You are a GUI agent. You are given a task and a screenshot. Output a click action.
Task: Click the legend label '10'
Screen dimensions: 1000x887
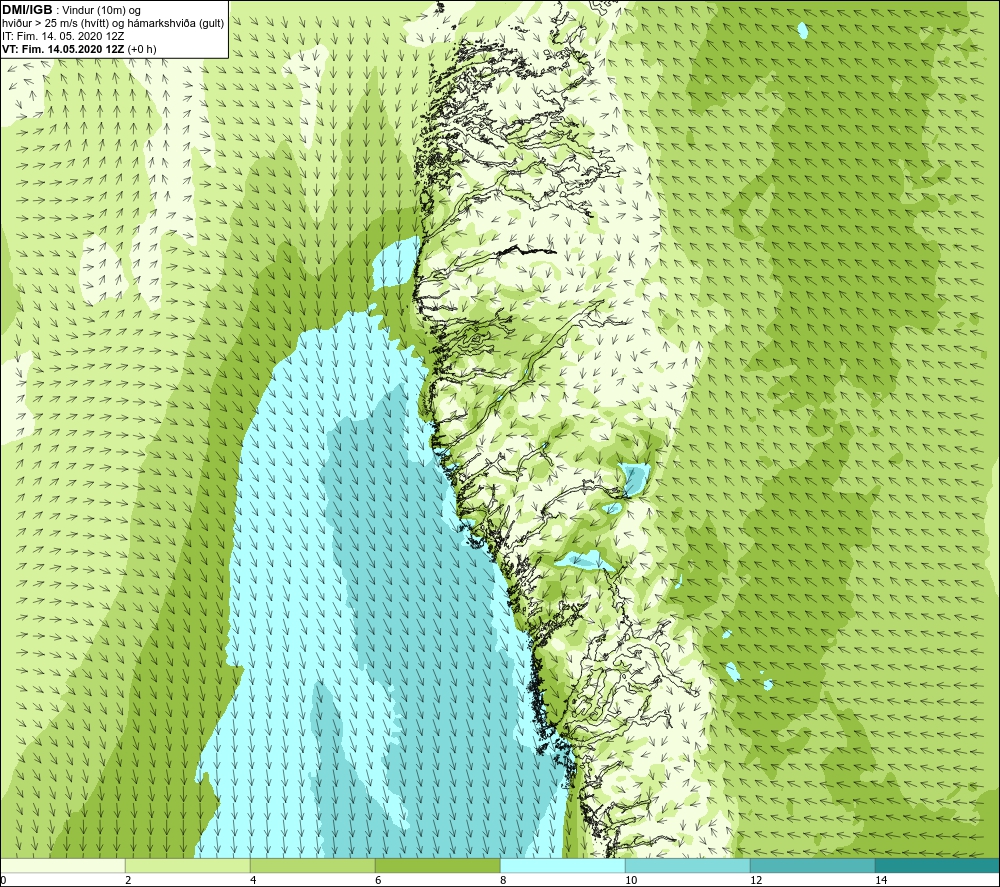pyautogui.click(x=631, y=880)
